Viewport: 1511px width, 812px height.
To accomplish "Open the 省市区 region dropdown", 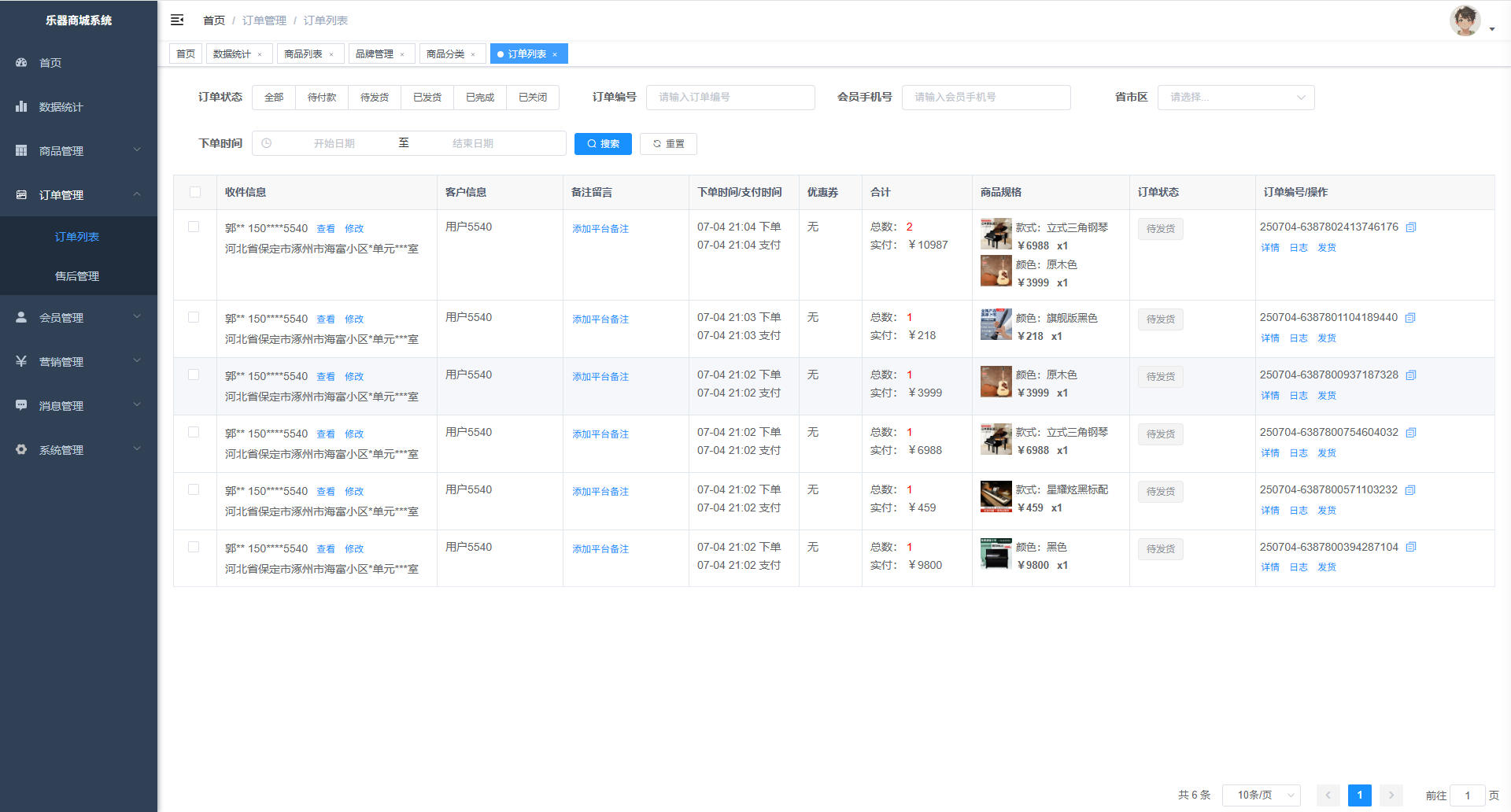I will (1236, 98).
